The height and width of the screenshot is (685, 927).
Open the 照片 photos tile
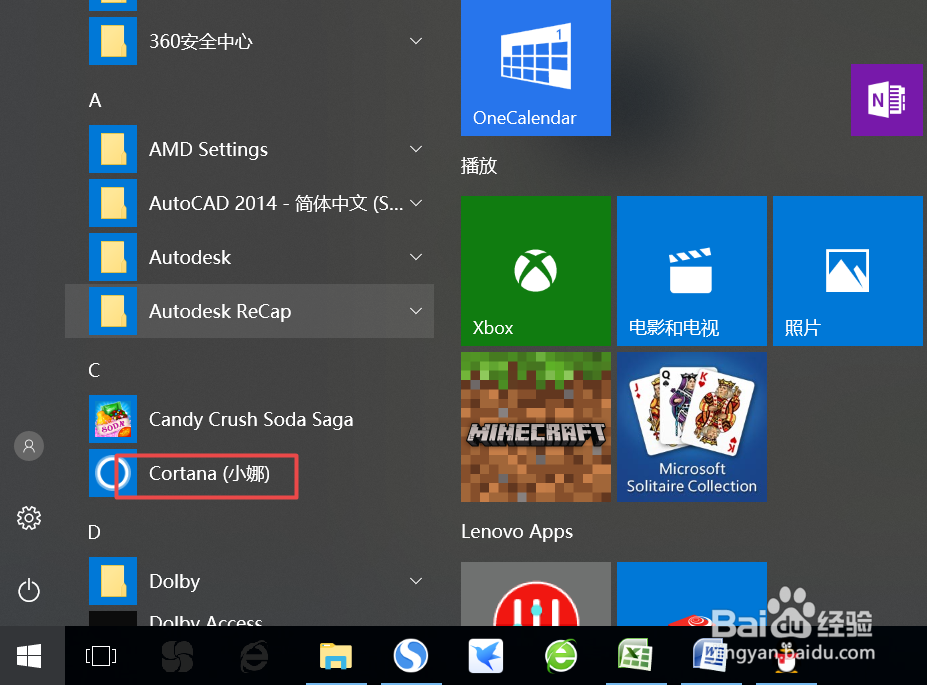[x=847, y=271]
